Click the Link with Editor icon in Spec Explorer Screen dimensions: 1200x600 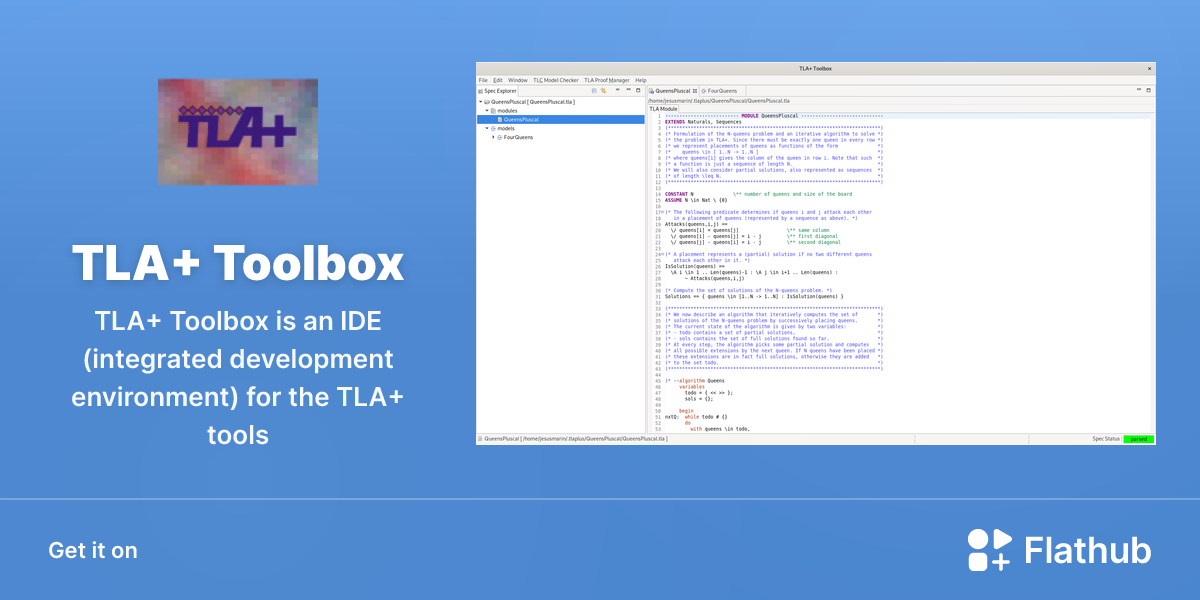click(603, 90)
